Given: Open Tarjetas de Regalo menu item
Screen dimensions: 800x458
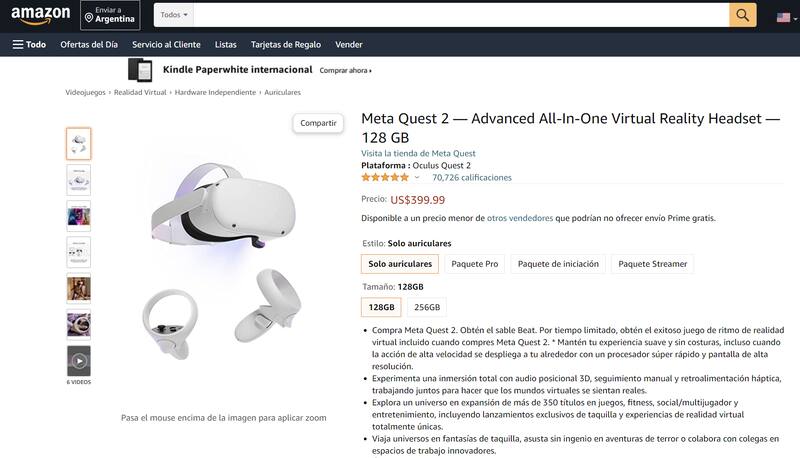Looking at the screenshot, I should (x=286, y=44).
